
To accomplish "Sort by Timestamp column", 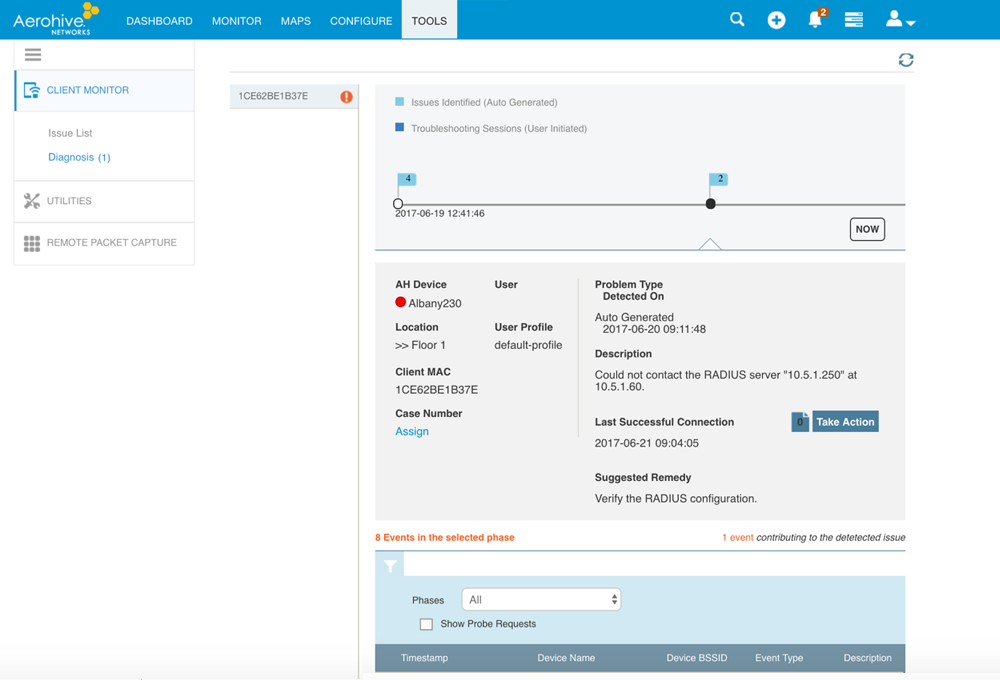I will (424, 658).
